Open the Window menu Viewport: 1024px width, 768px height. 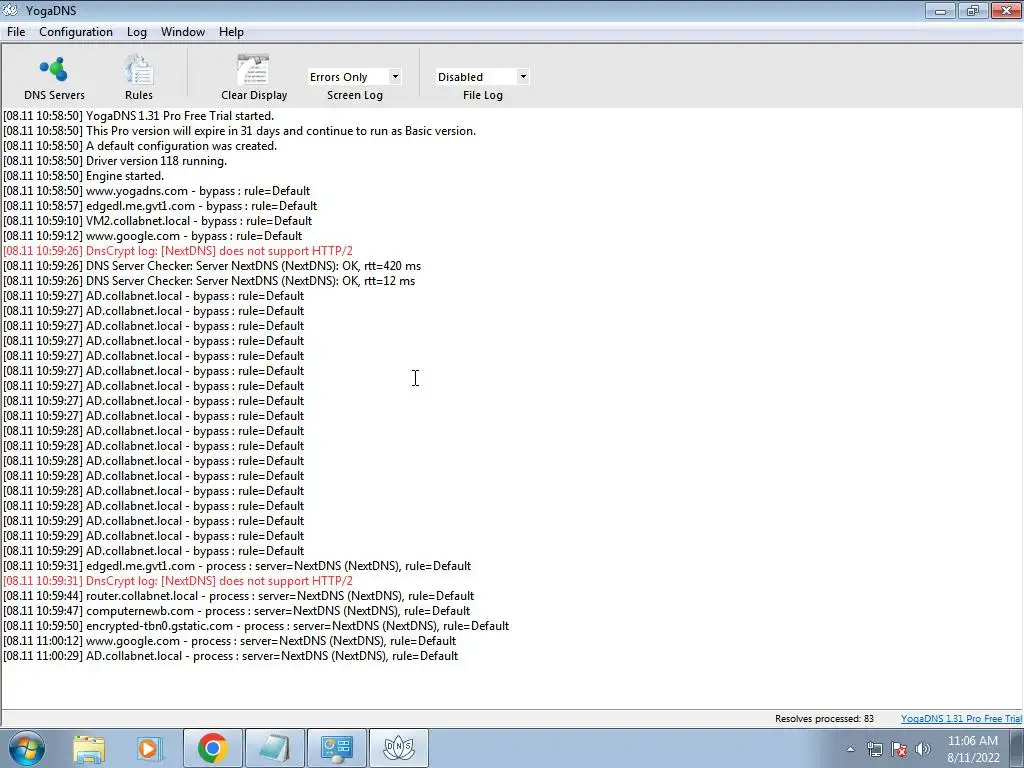[183, 32]
